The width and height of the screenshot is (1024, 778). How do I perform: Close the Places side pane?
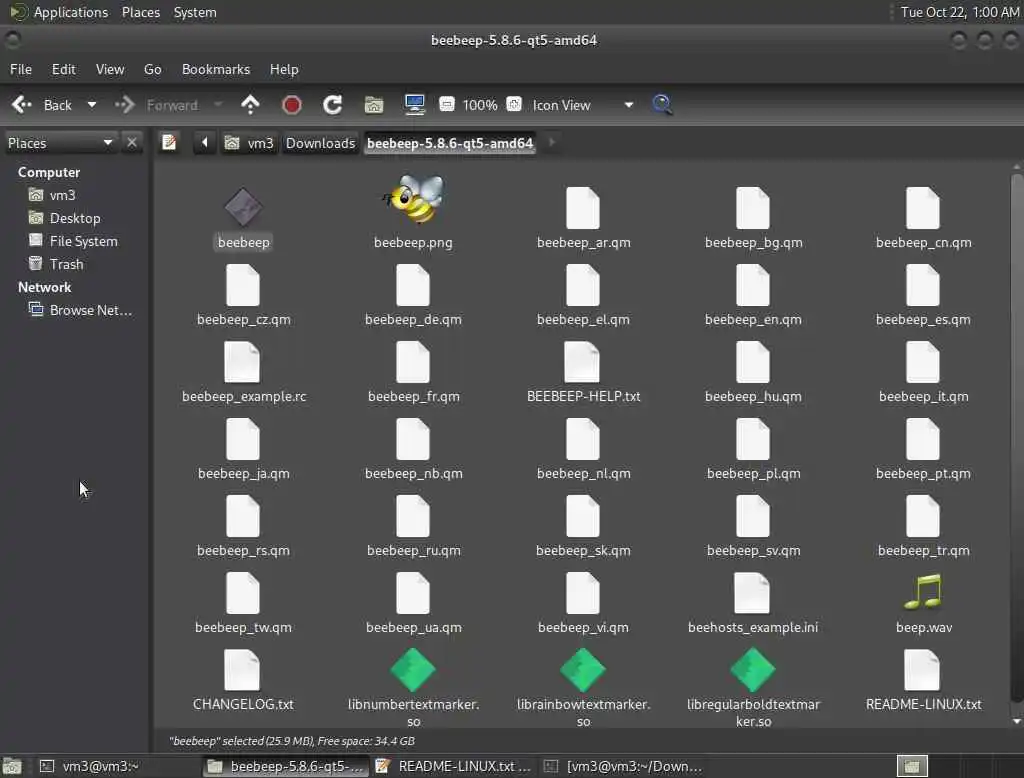pyautogui.click(x=132, y=142)
